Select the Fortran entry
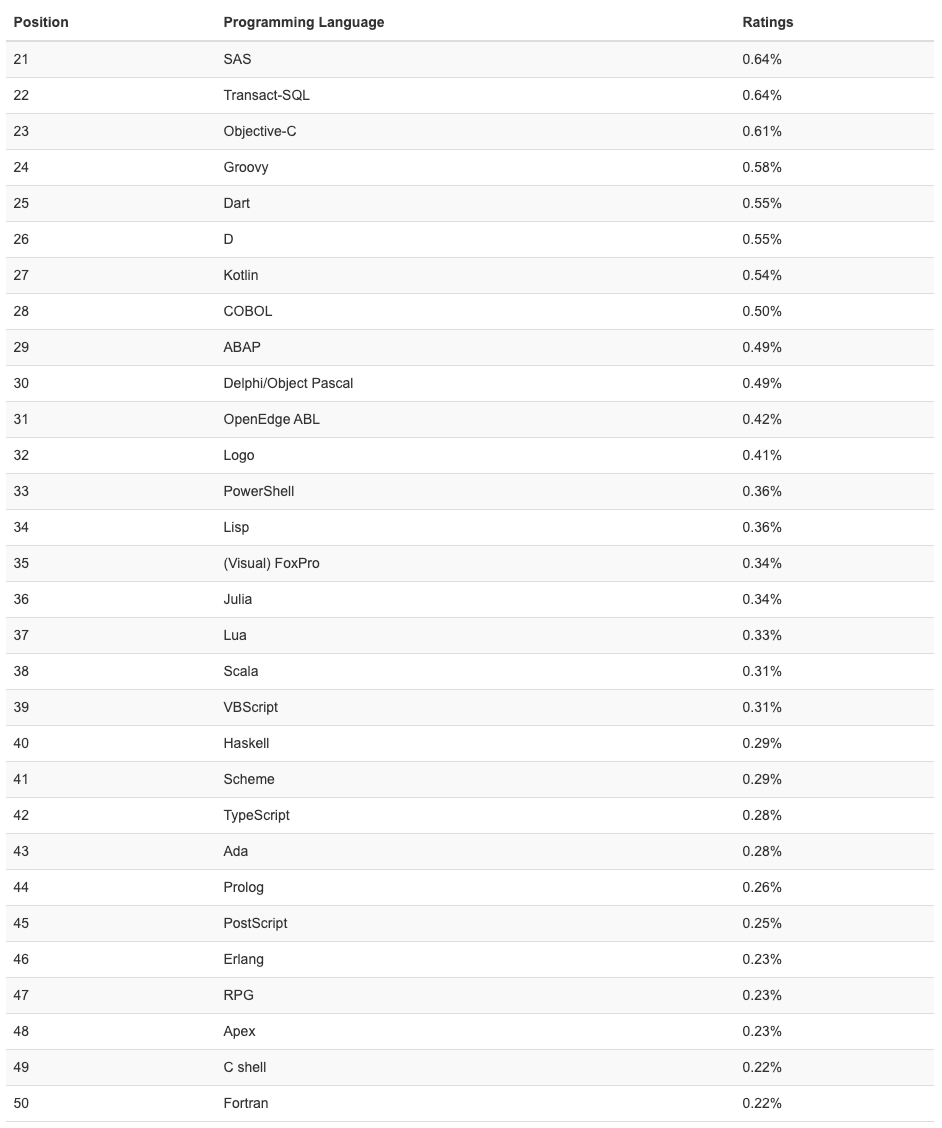This screenshot has width=942, height=1128. [x=245, y=1103]
